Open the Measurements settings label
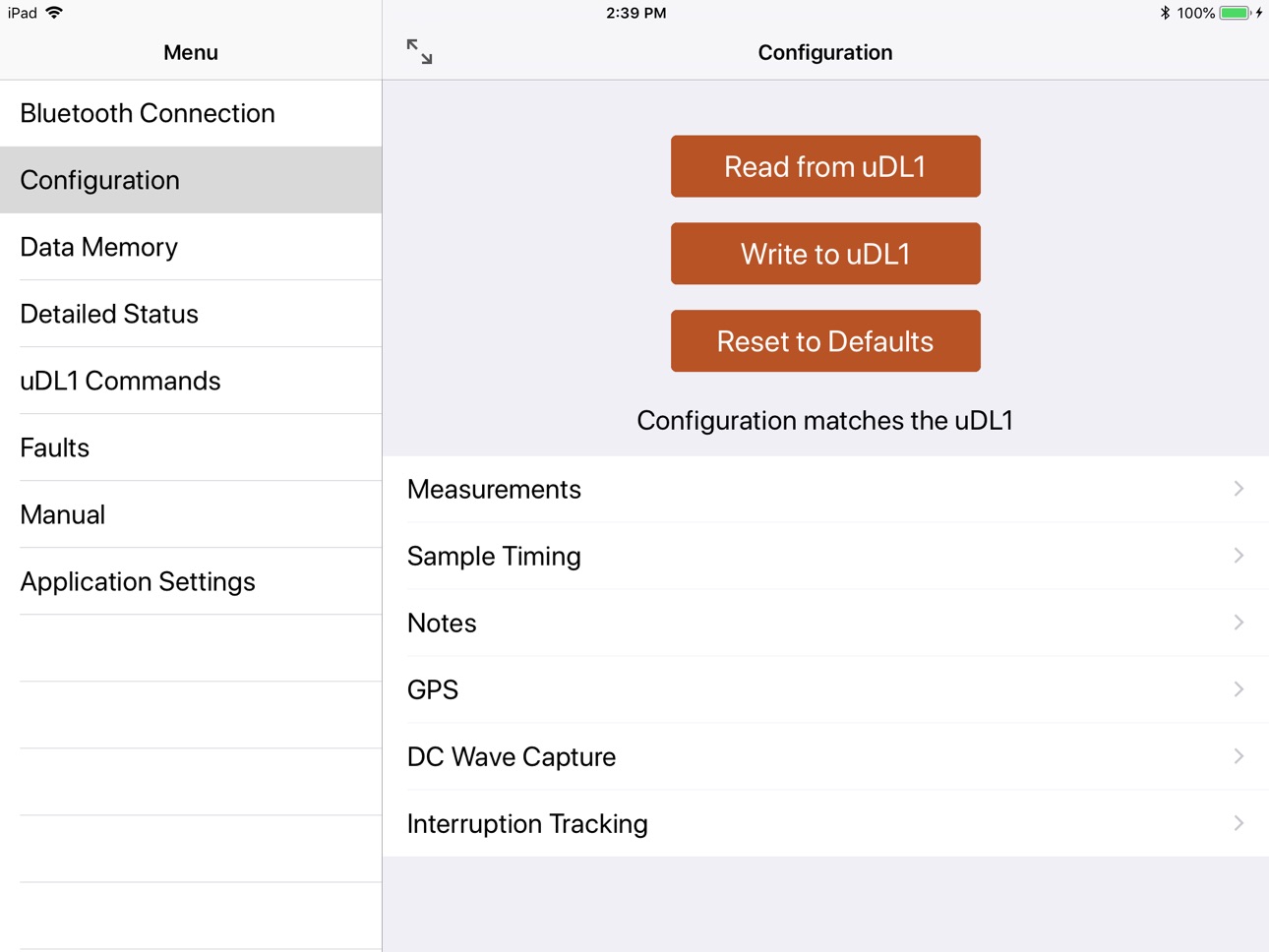 494,489
